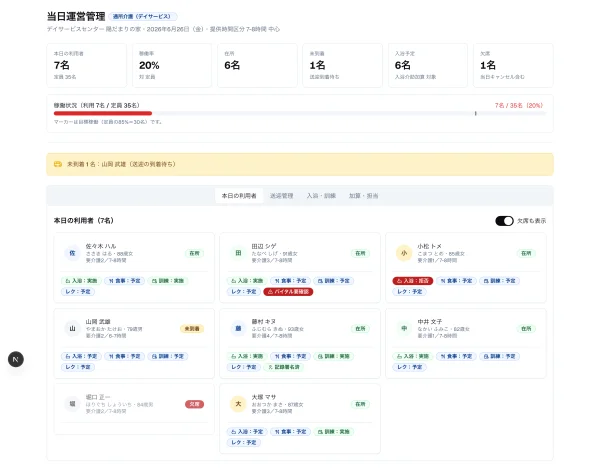Click red バイタル要確認 alert on 田辺 シゲ's card
600x471 pixels.
(288, 292)
